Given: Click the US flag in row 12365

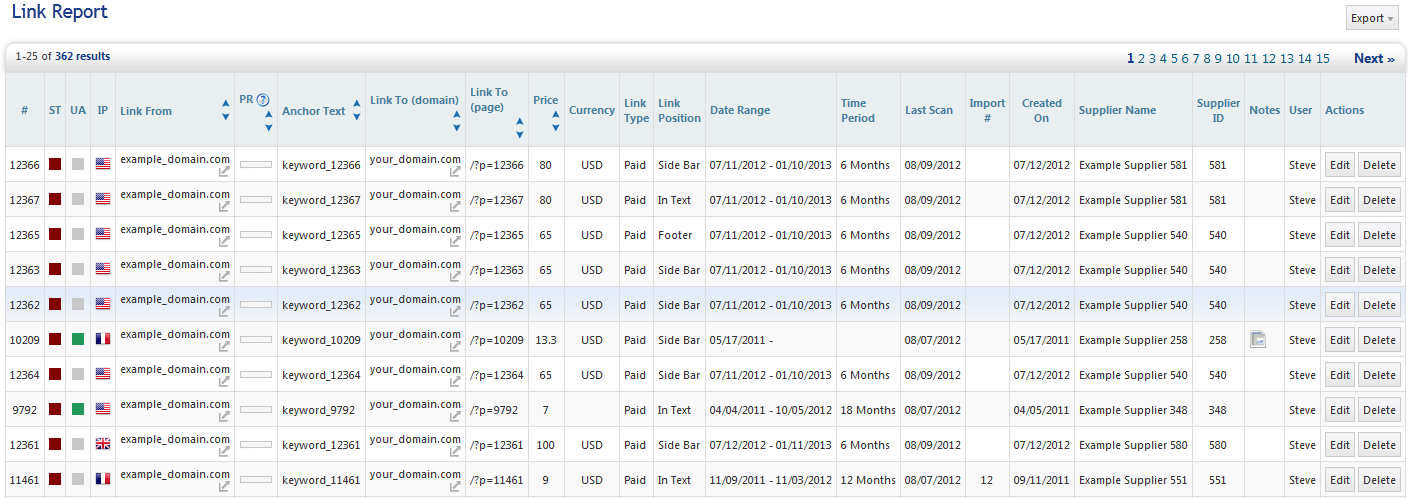Looking at the screenshot, I should (103, 235).
